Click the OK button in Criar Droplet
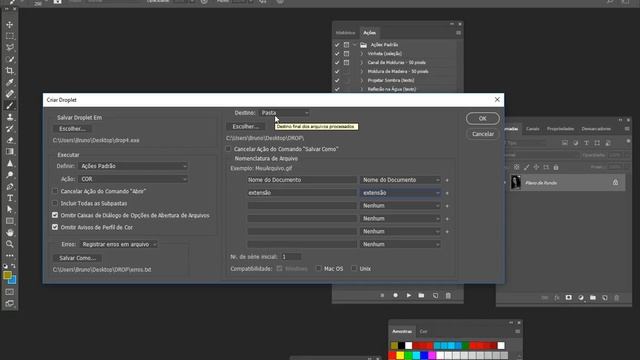Viewport: 640px width, 360px height. (482, 118)
